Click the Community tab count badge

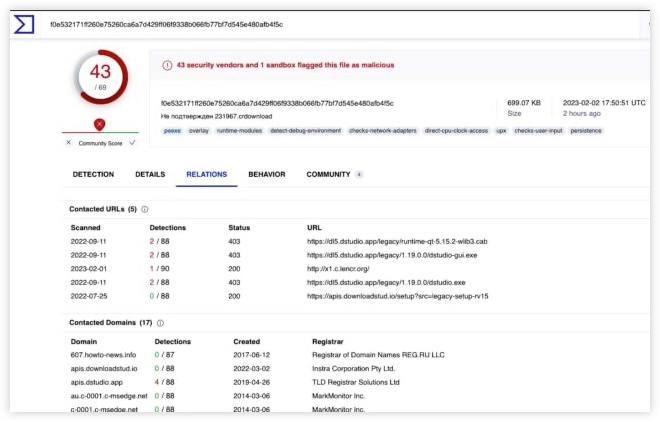(x=359, y=175)
